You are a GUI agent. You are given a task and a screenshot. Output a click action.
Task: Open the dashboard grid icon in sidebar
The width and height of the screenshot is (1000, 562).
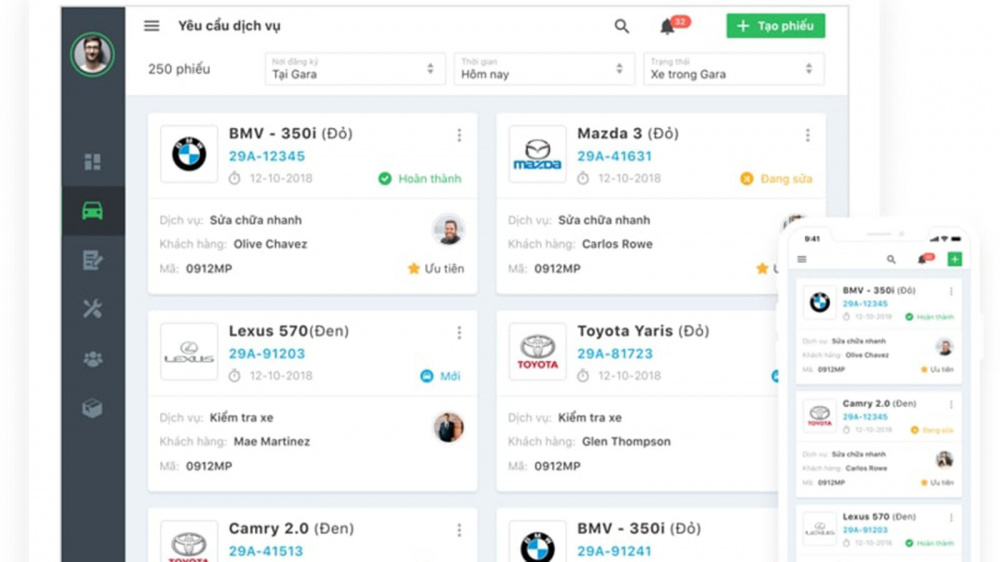92,161
